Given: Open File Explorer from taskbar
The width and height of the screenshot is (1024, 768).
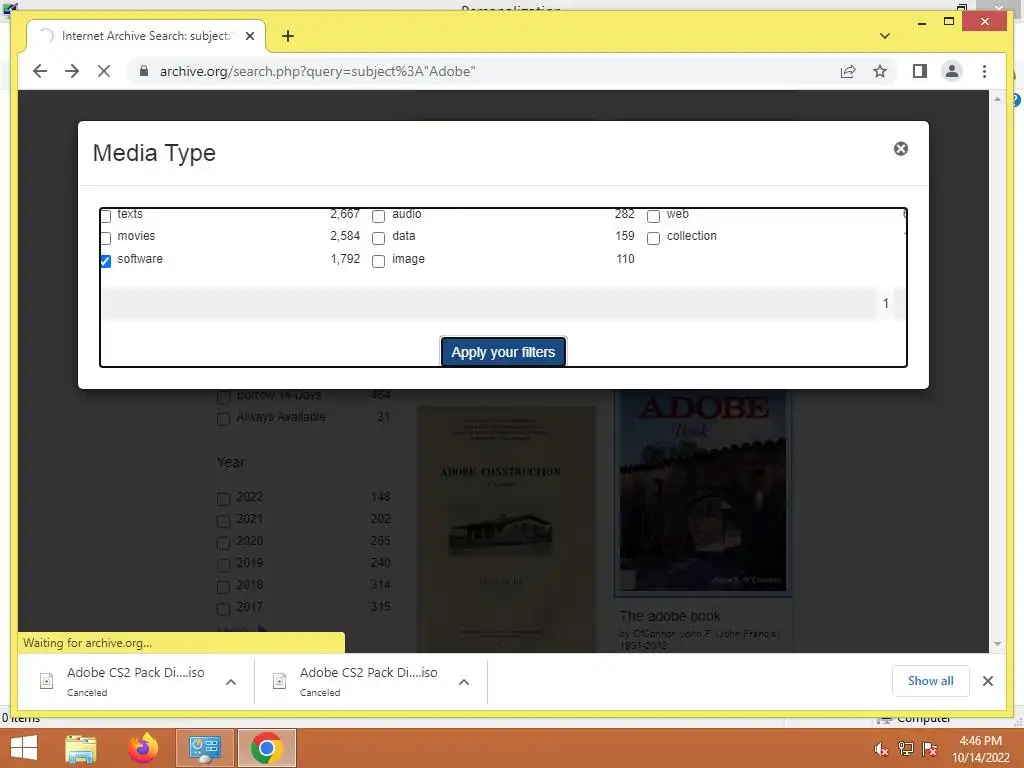Looking at the screenshot, I should pos(81,748).
